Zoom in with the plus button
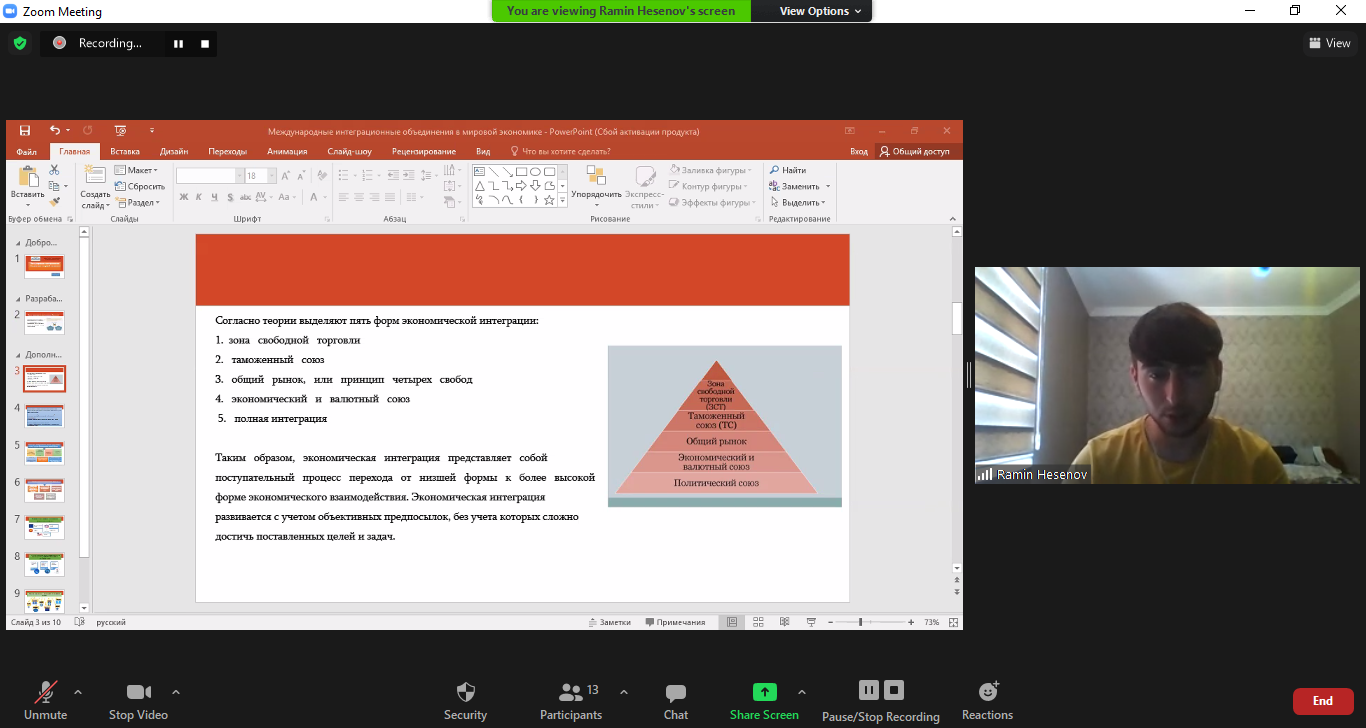 tap(911, 622)
